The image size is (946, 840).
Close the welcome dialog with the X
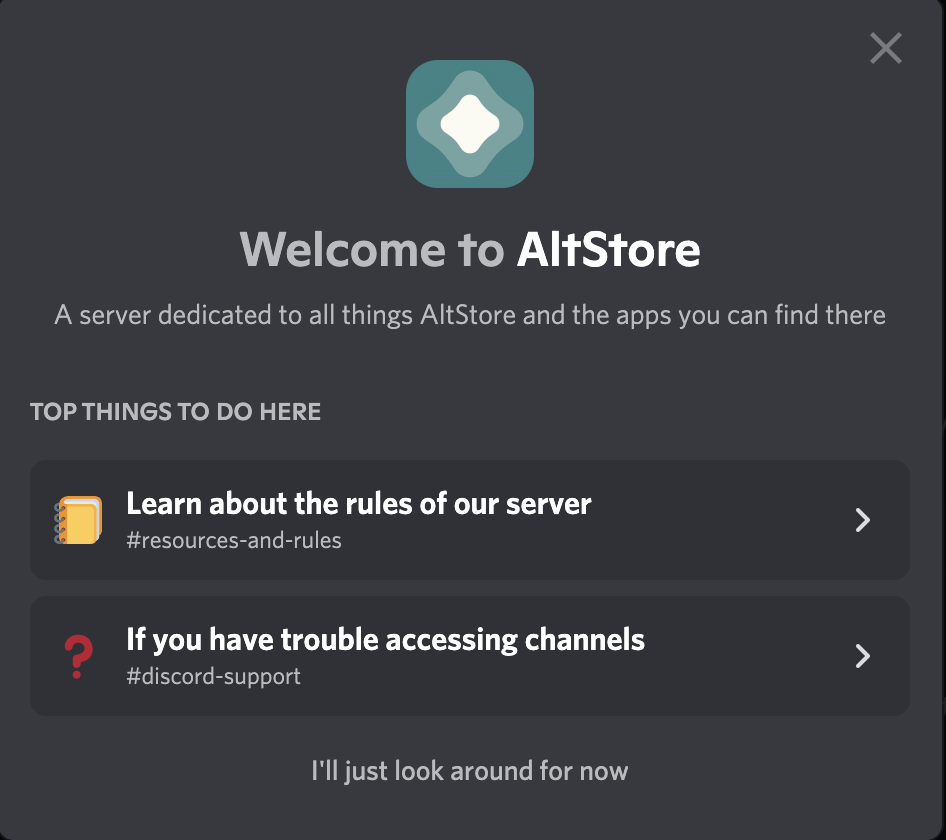click(885, 48)
